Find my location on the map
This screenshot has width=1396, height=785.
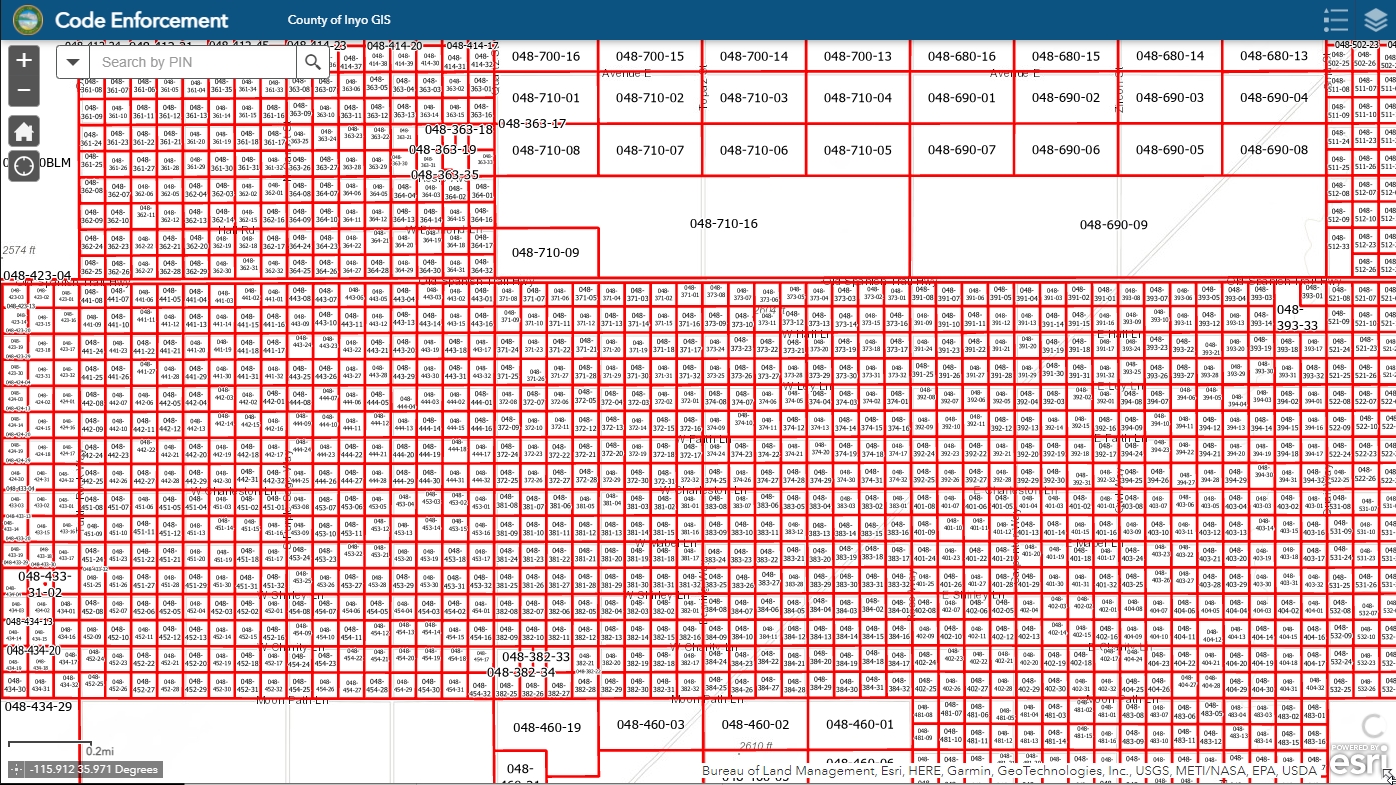tap(24, 165)
